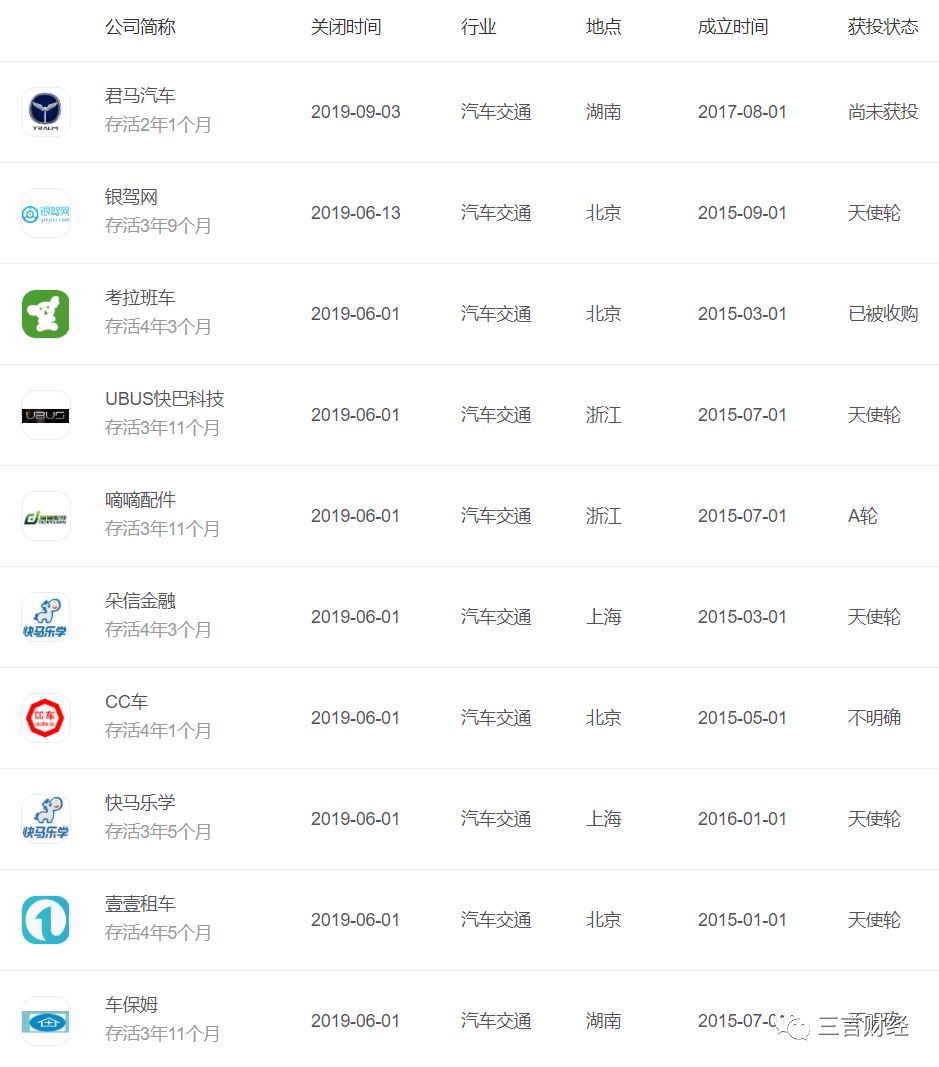Click 存活4年3个月 under 考拉班车

(158, 327)
